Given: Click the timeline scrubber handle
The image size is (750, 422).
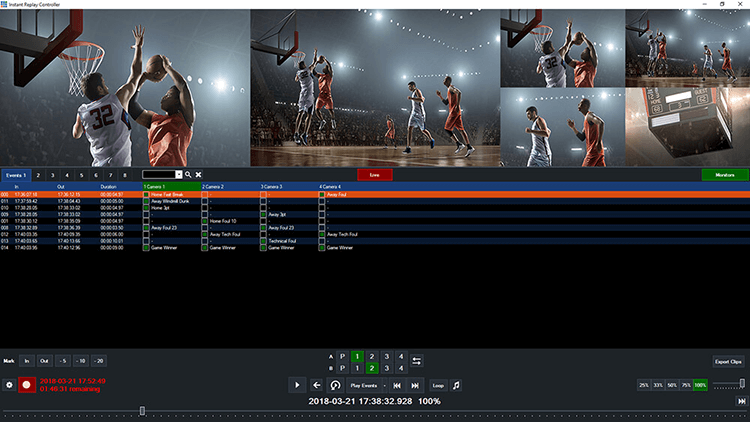Looking at the screenshot, I should click(x=142, y=410).
